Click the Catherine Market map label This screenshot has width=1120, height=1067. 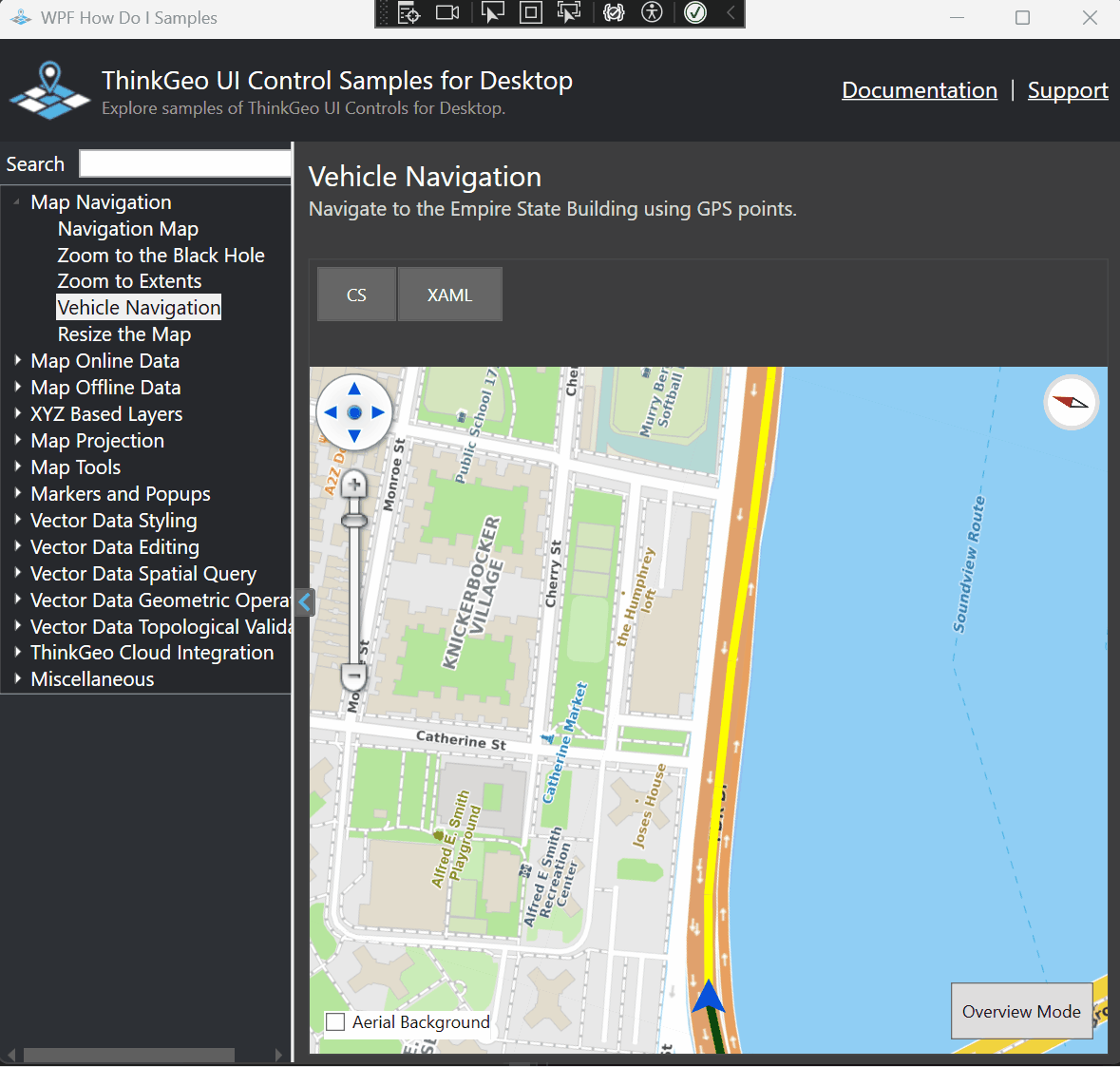(564, 742)
